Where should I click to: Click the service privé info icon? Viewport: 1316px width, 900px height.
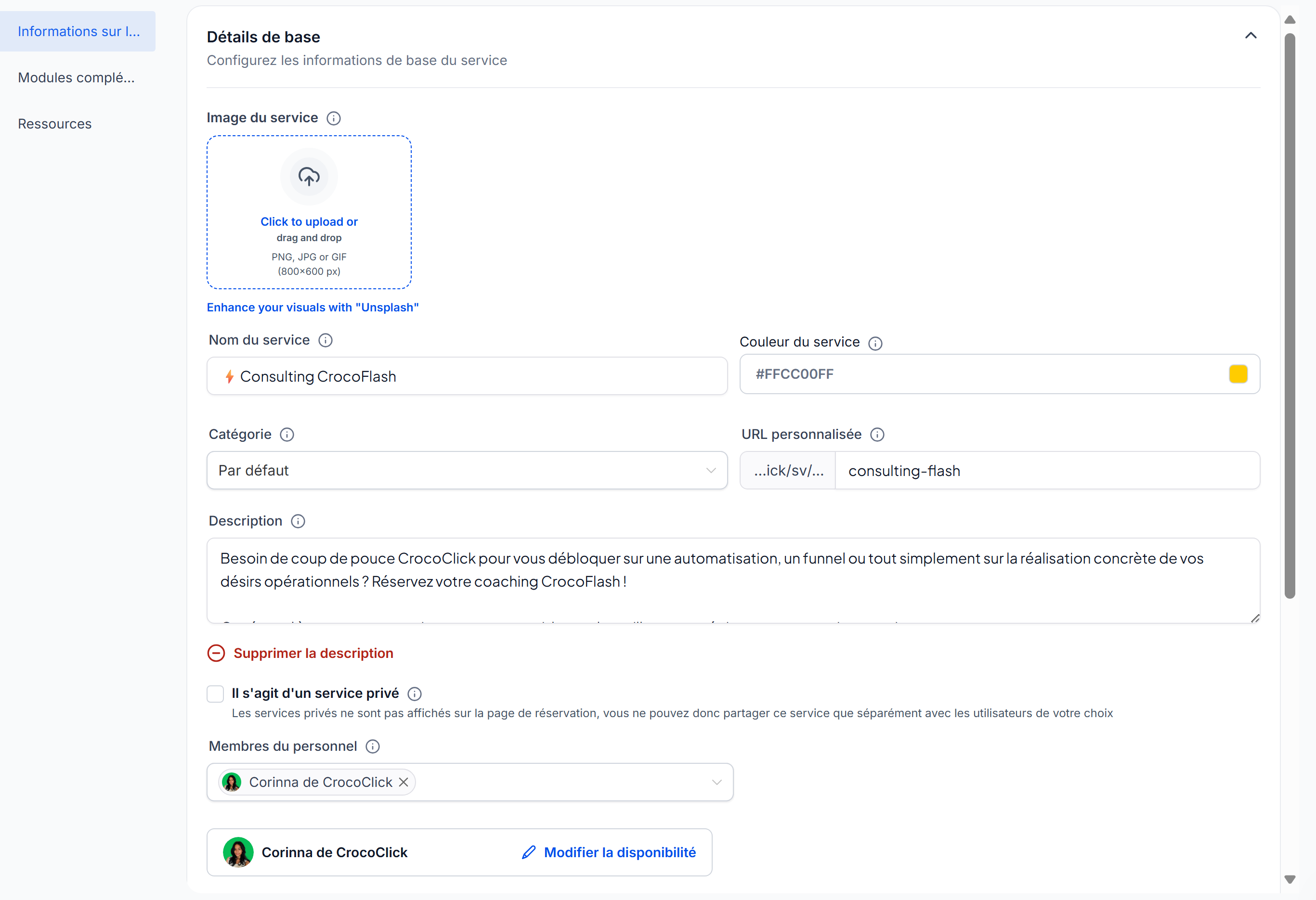click(415, 694)
